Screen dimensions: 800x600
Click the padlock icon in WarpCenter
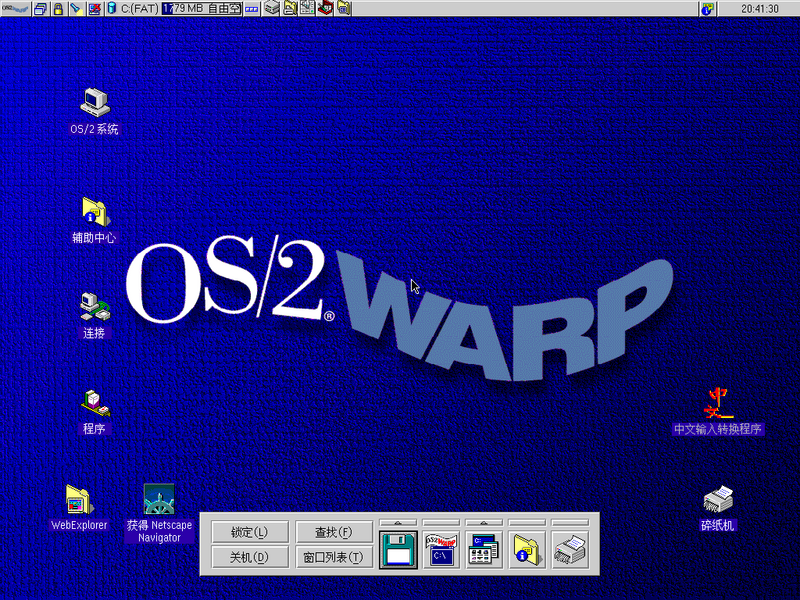coord(58,9)
